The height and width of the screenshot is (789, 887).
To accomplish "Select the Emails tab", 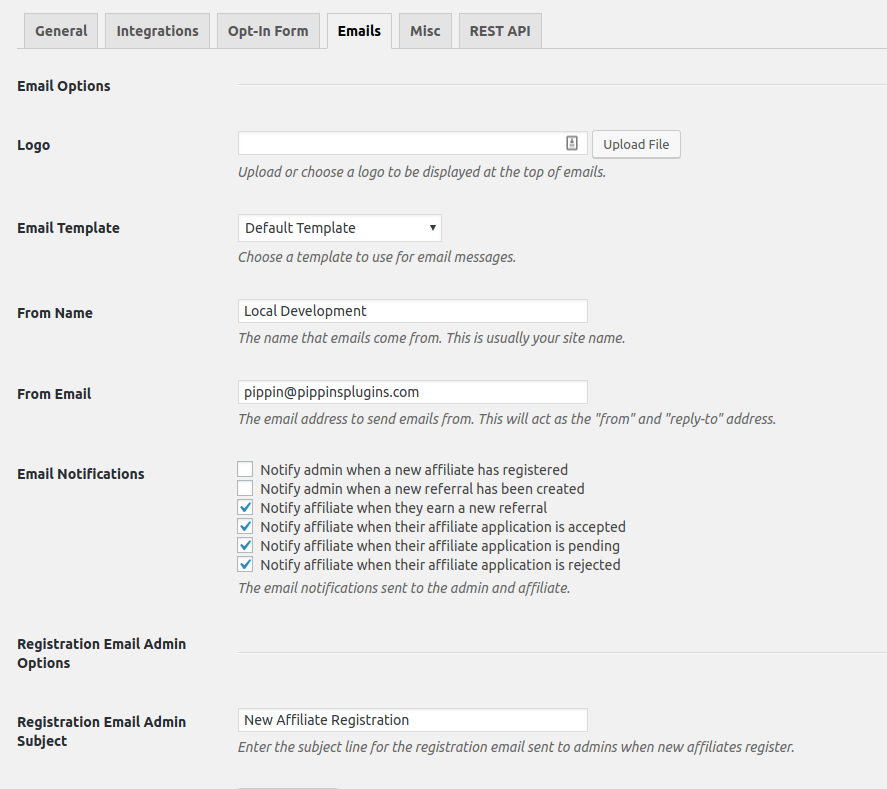I will tap(359, 31).
